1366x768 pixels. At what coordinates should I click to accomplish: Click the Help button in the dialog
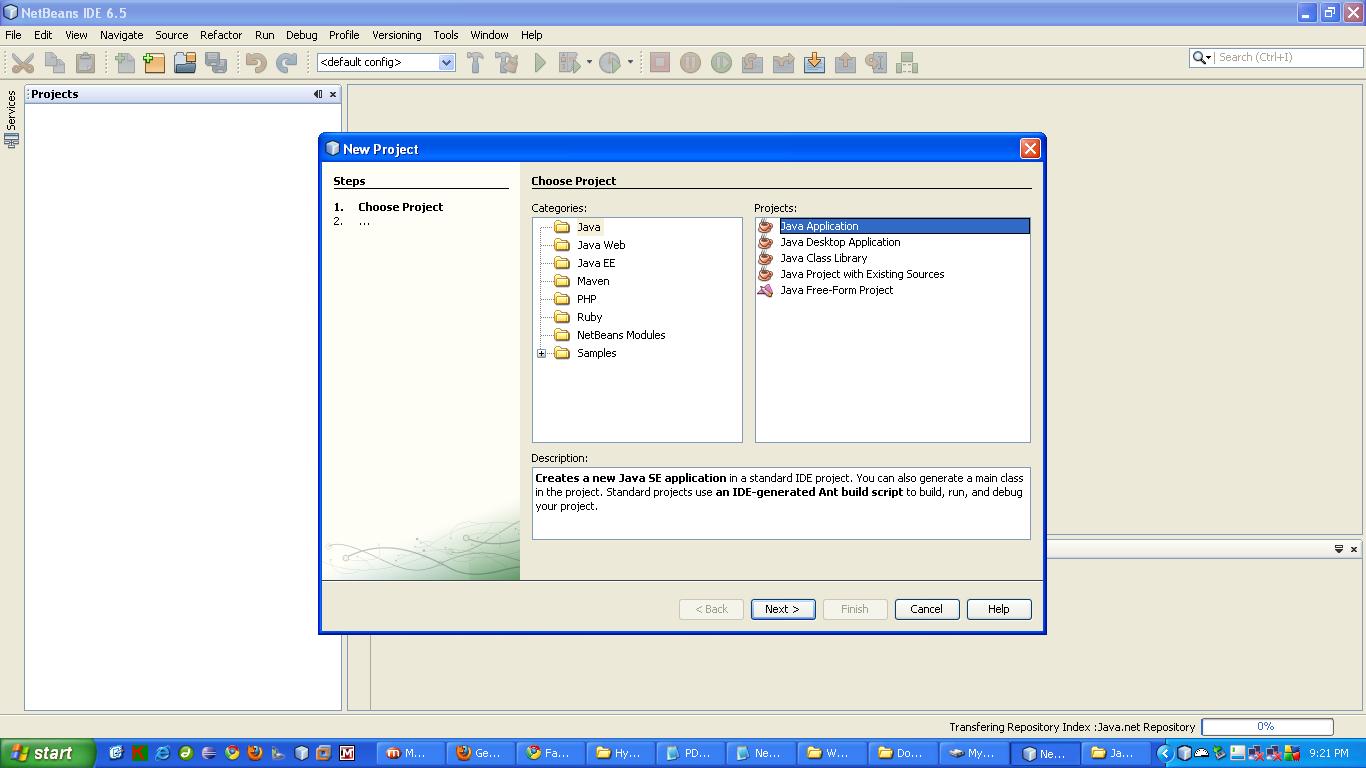(998, 609)
